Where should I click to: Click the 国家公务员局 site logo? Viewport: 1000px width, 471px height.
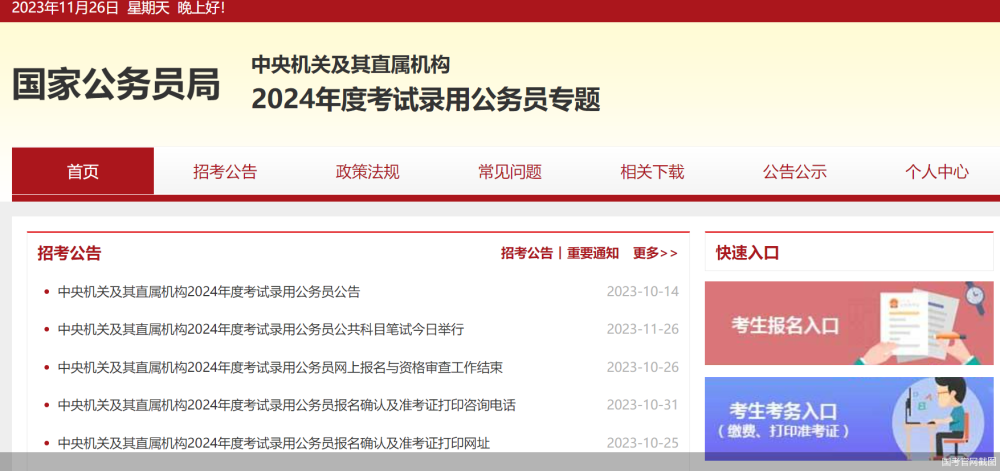116,85
